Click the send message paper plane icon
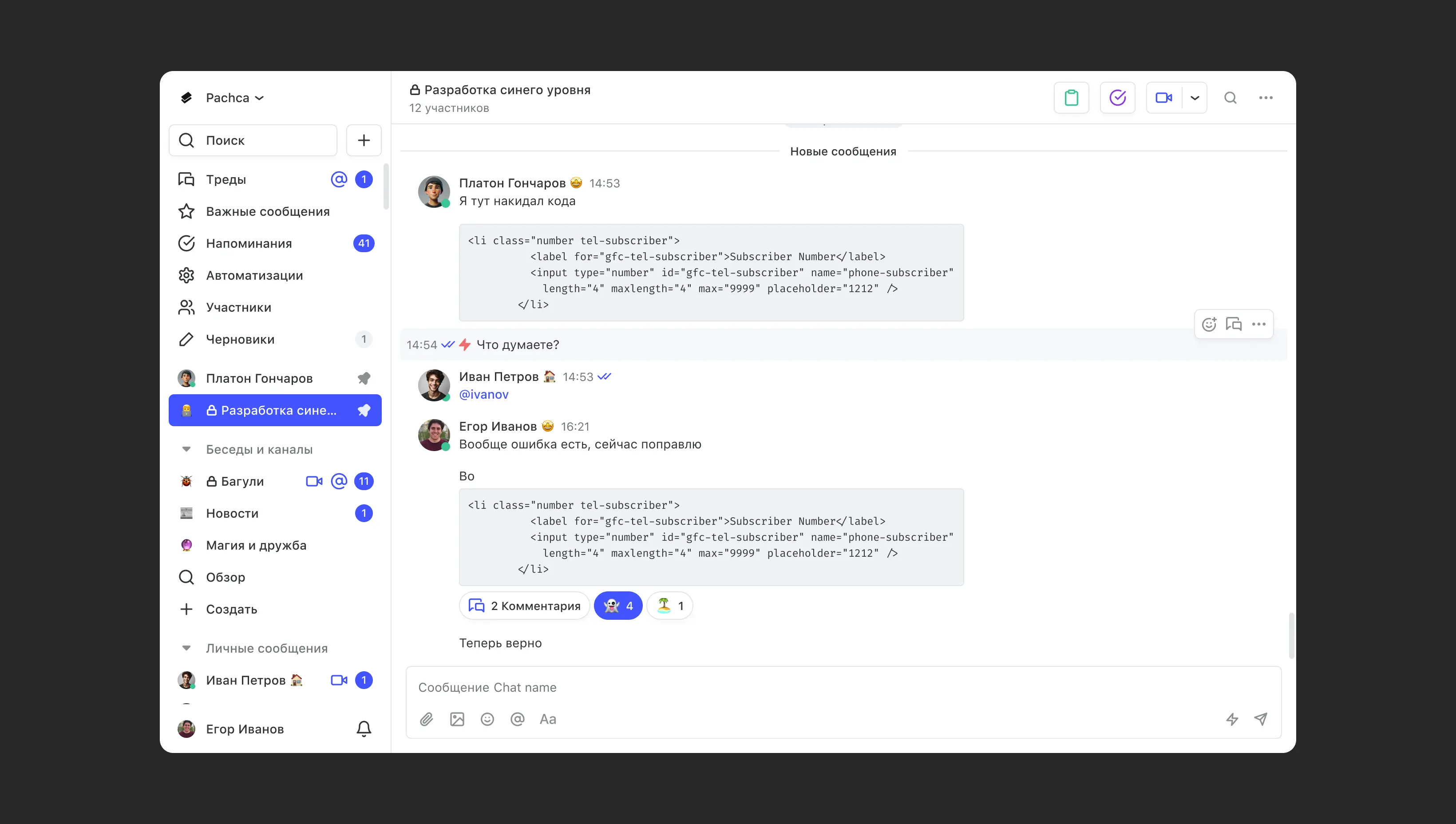 (1260, 719)
